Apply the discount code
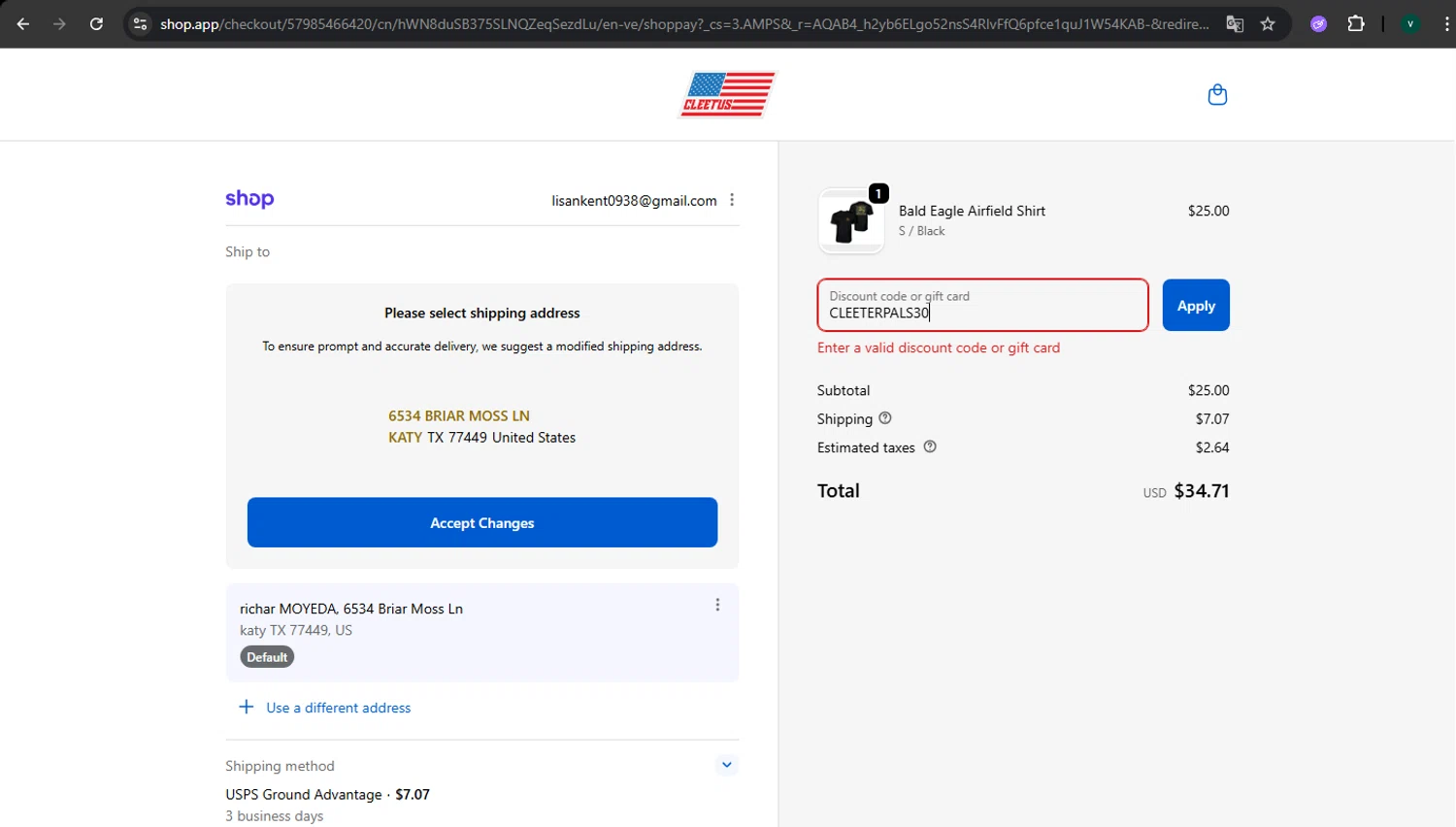1456x827 pixels. pyautogui.click(x=1196, y=305)
